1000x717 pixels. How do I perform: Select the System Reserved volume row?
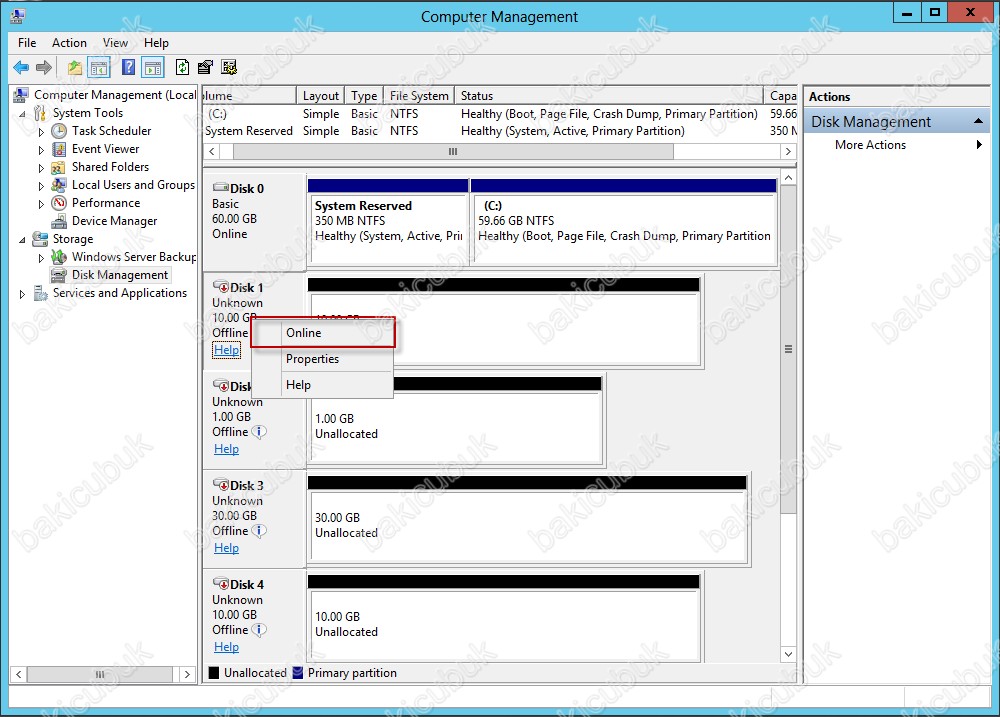click(500, 131)
